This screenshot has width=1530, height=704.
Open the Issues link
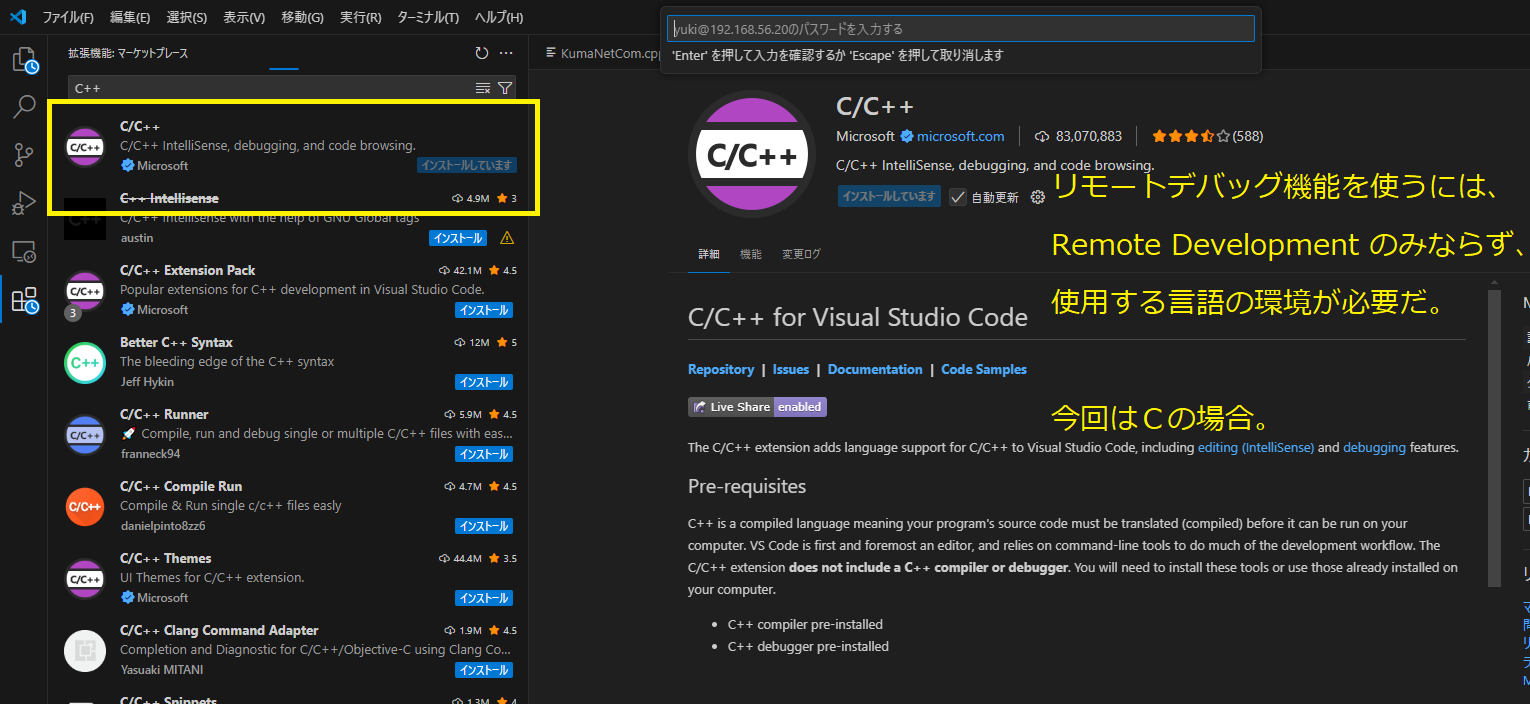tap(791, 369)
